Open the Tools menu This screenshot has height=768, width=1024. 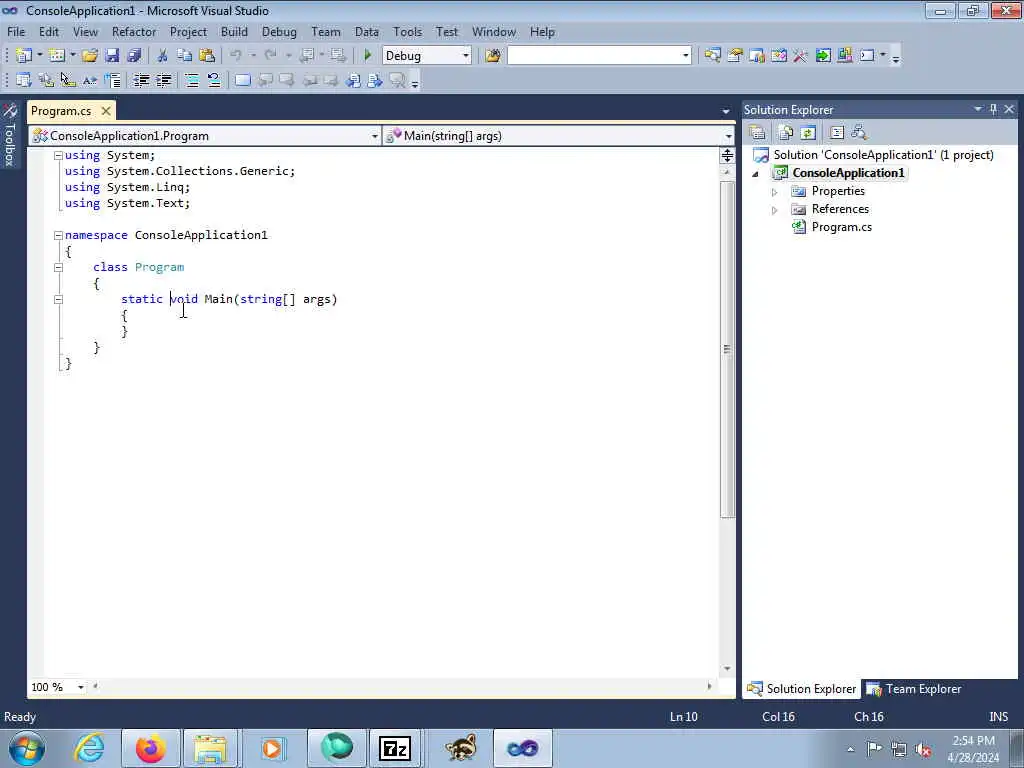pyautogui.click(x=408, y=31)
